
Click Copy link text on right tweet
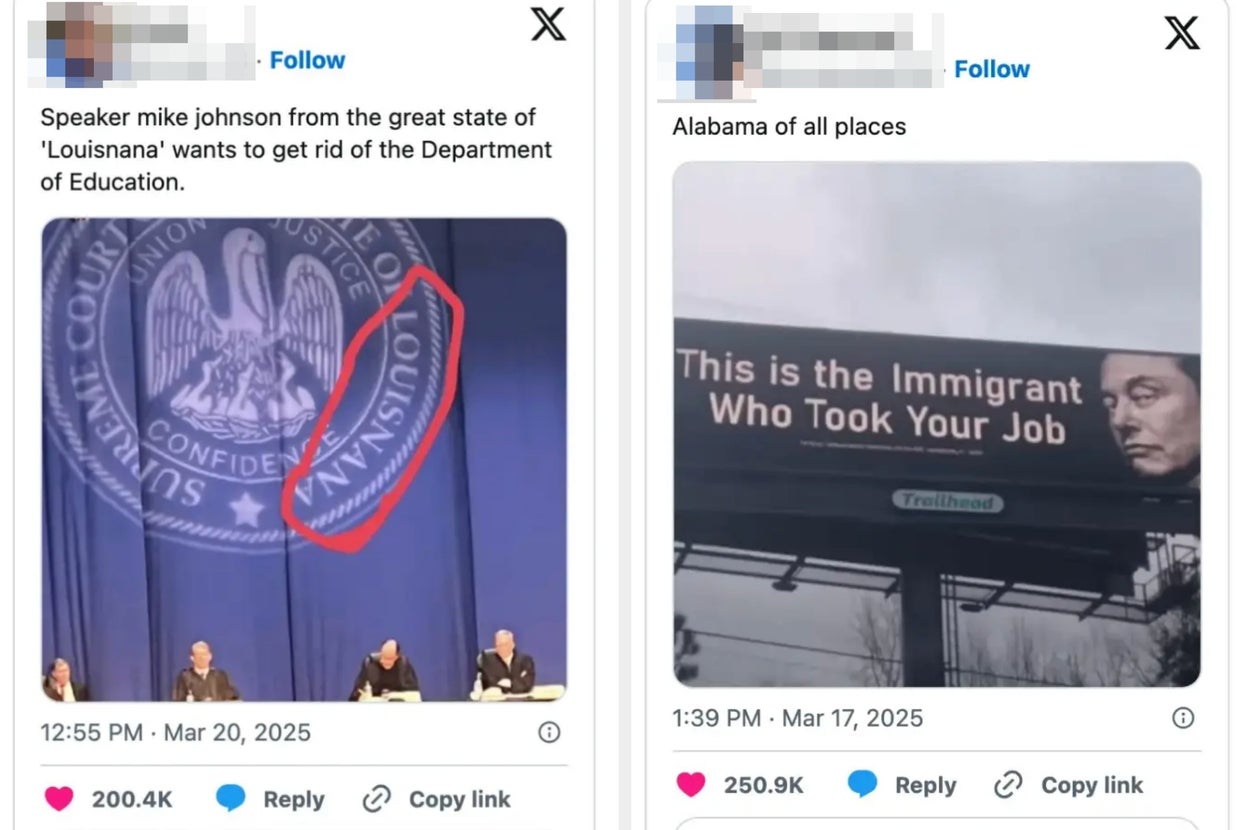click(x=1092, y=785)
